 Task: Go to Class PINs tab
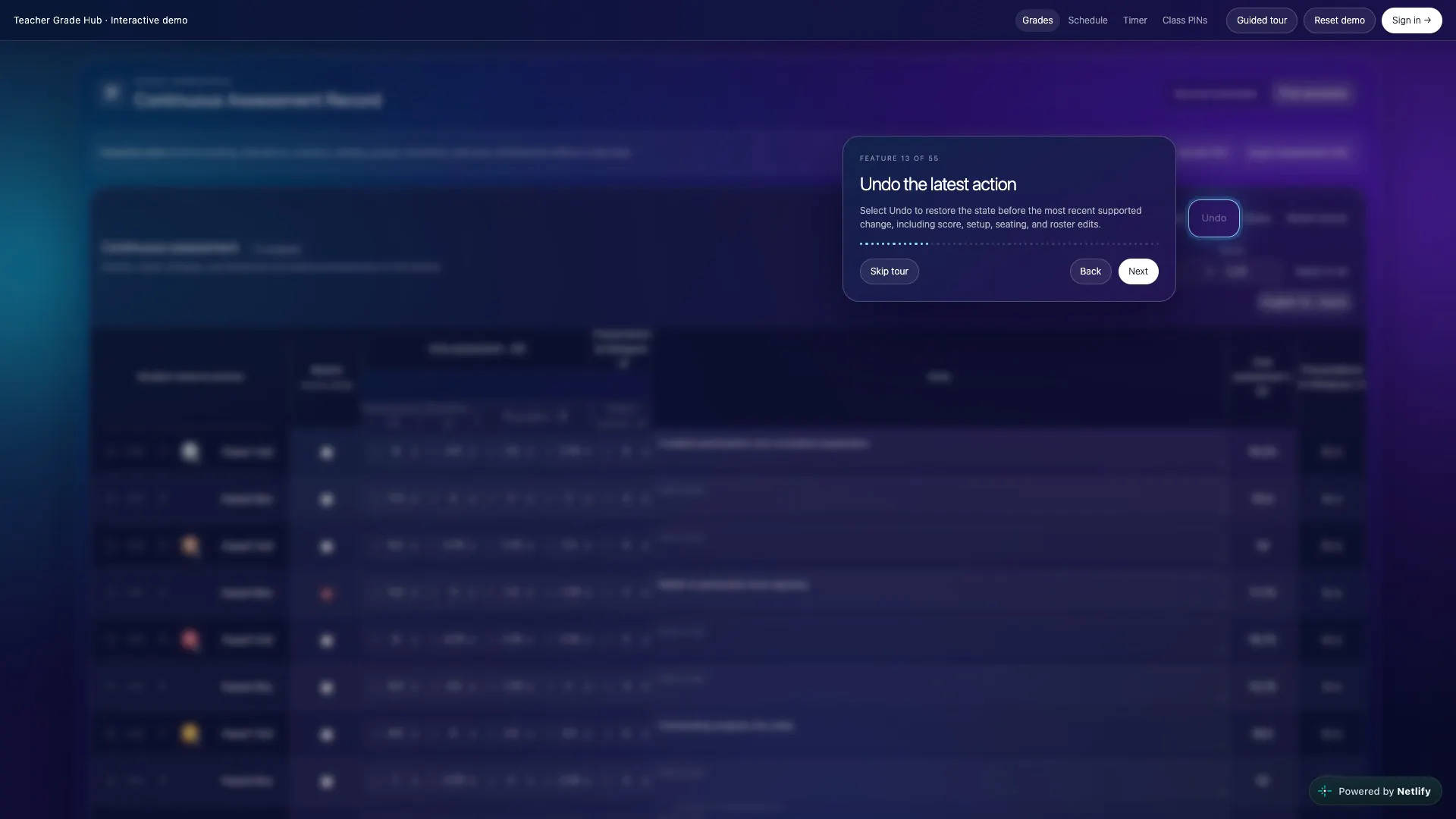(x=1185, y=20)
